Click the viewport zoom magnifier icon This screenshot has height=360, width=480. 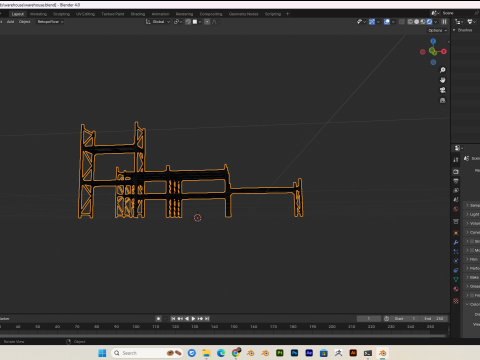click(x=443, y=70)
